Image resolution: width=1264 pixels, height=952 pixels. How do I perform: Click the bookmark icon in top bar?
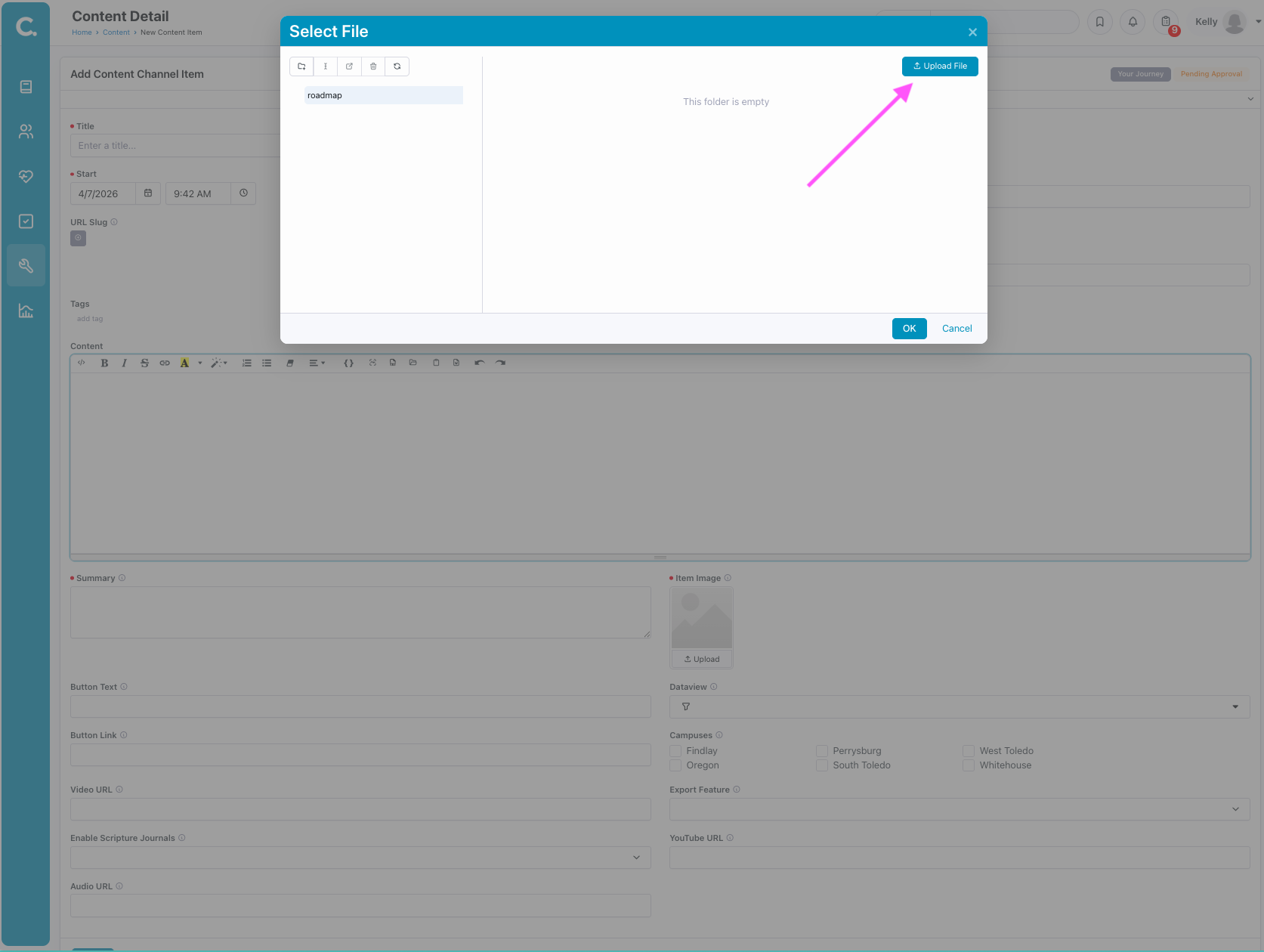pyautogui.click(x=1100, y=22)
